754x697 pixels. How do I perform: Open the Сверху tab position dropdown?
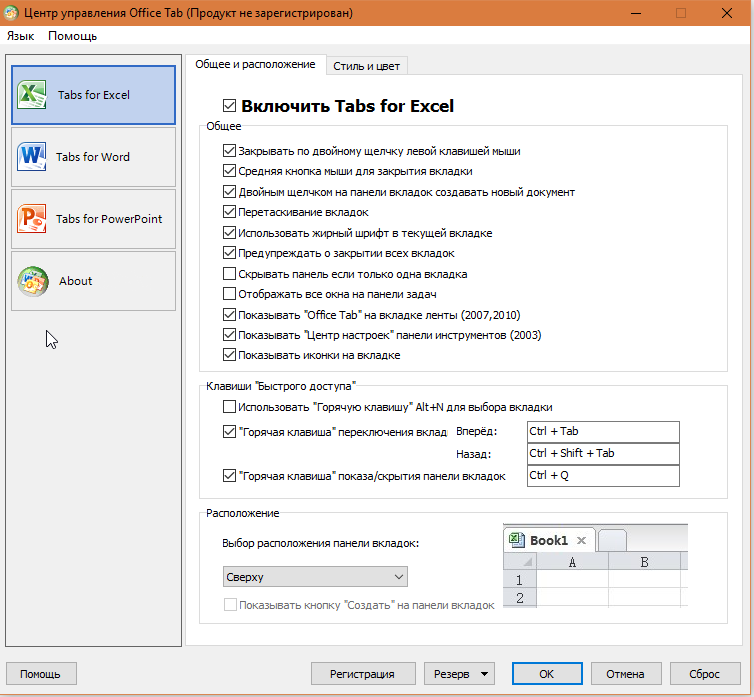click(x=315, y=576)
